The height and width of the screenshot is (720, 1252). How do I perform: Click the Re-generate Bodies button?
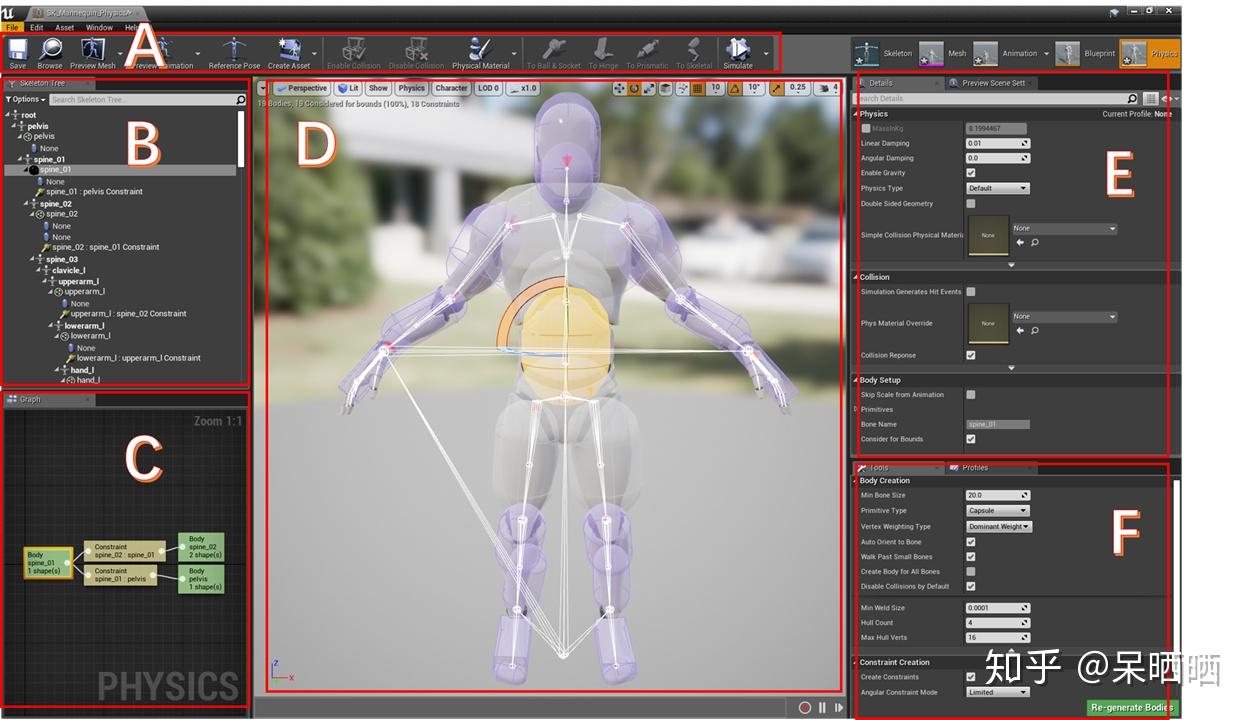tap(1132, 706)
